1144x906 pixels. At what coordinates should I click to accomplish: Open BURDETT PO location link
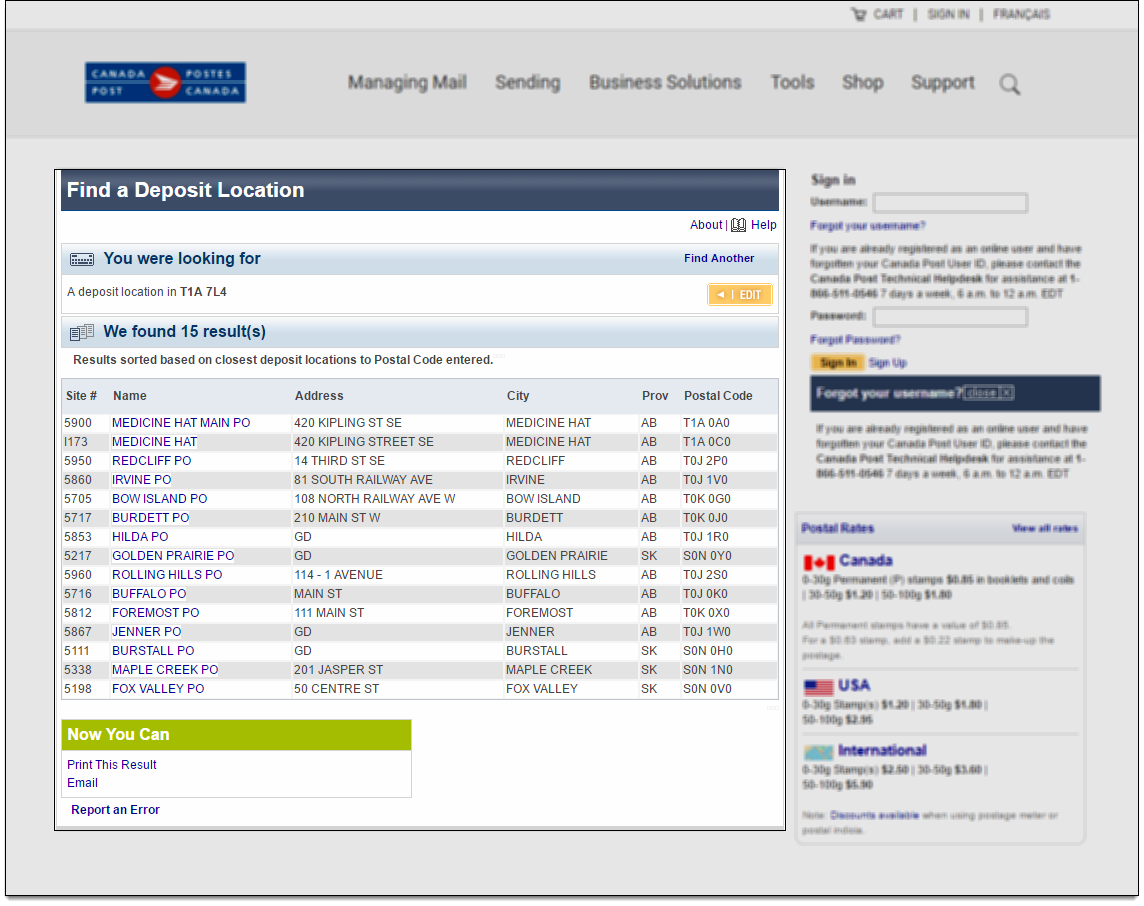pyautogui.click(x=150, y=518)
